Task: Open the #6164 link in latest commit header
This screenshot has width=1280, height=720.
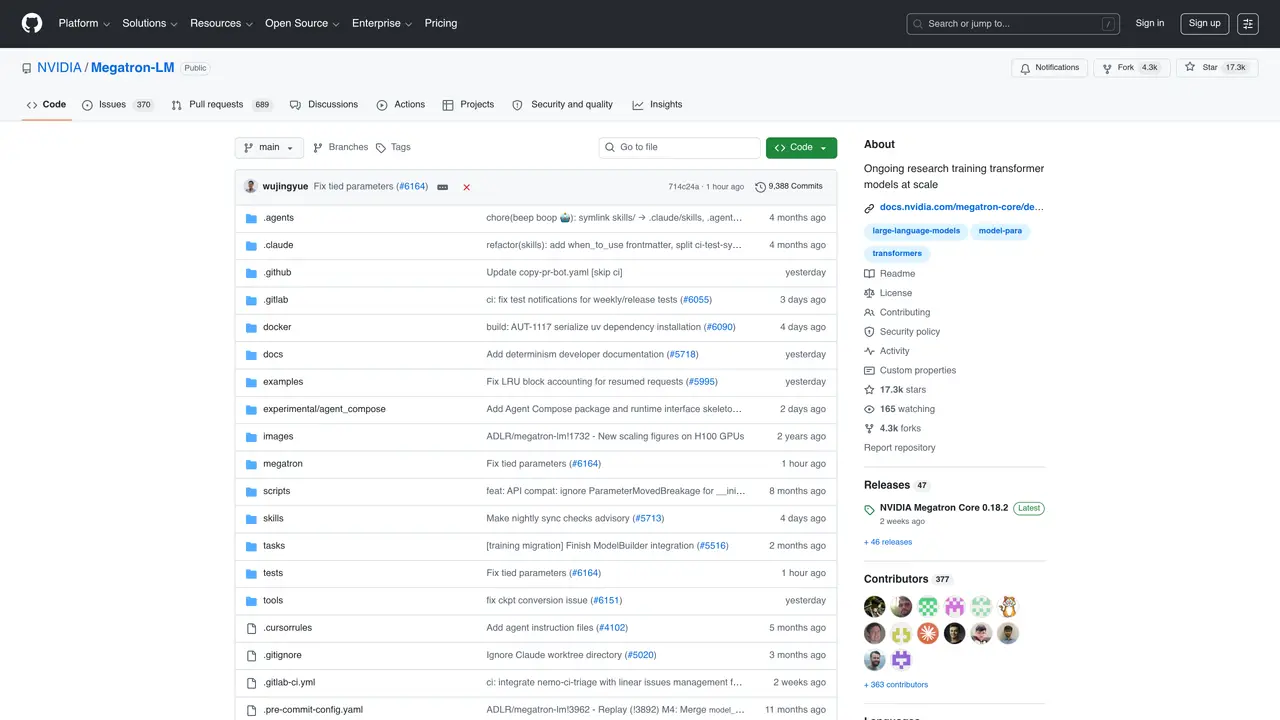Action: coord(412,187)
